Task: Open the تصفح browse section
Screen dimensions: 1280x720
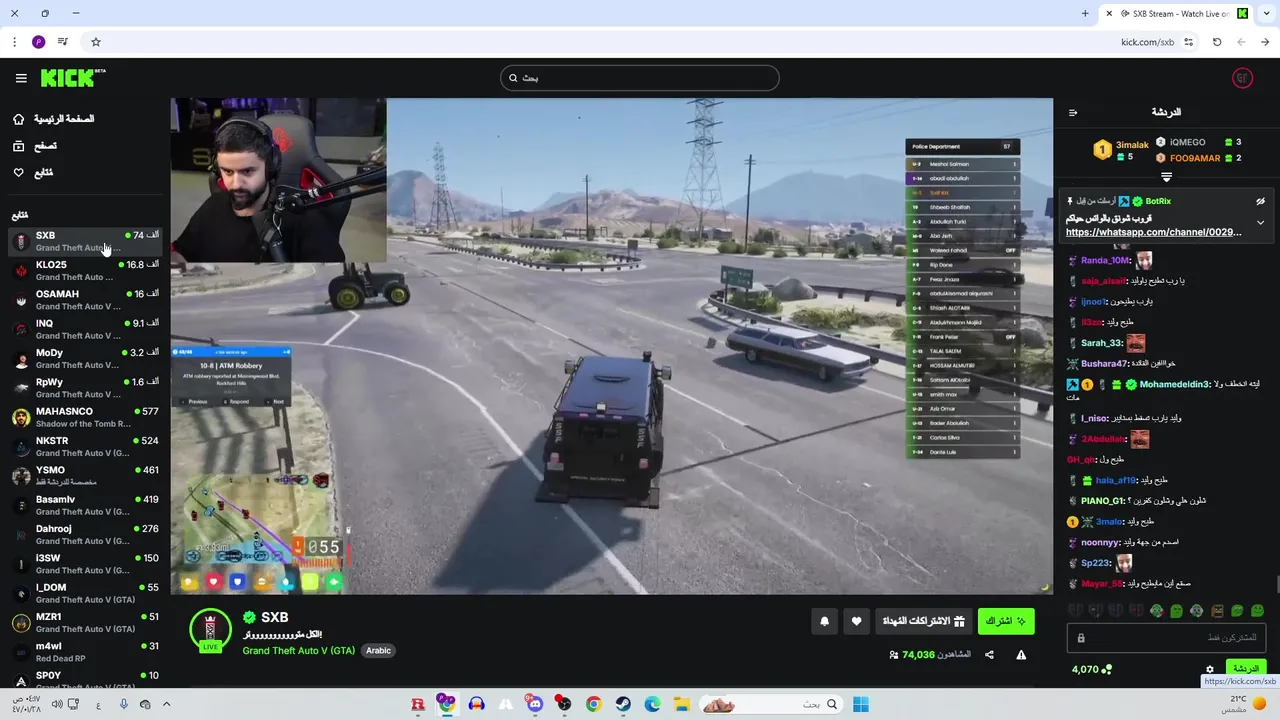Action: pyautogui.click(x=34, y=146)
